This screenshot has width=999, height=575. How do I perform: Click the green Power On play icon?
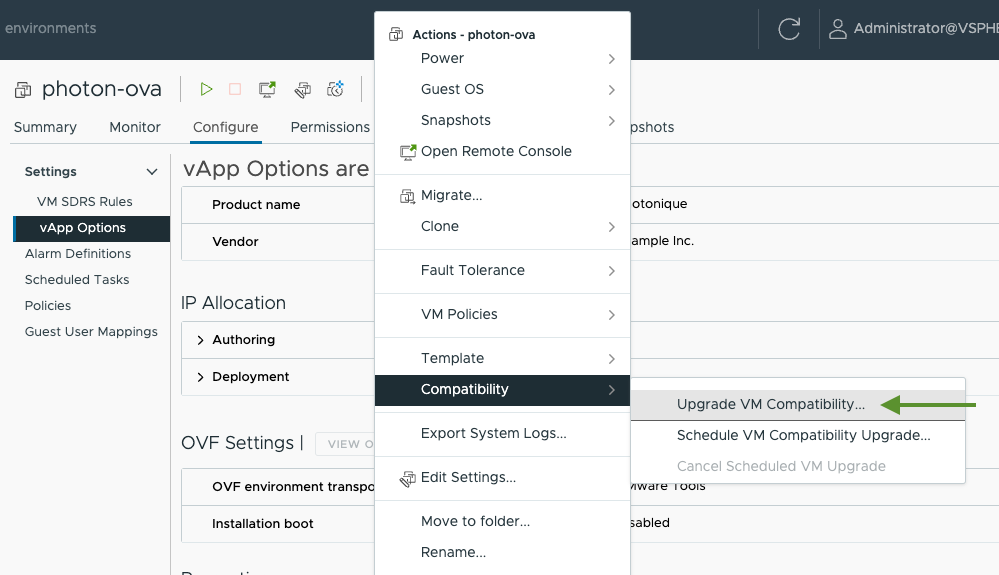pos(205,89)
